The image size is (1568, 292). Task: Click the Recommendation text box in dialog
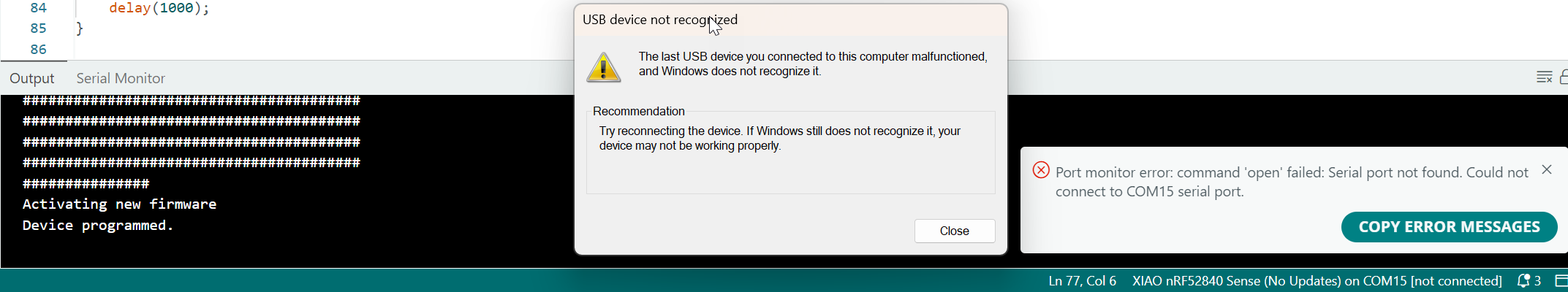pos(790,152)
